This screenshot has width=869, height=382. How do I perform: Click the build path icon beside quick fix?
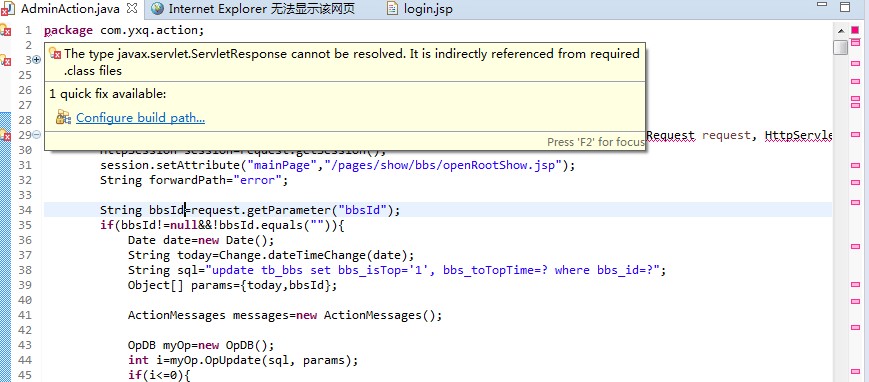point(63,117)
